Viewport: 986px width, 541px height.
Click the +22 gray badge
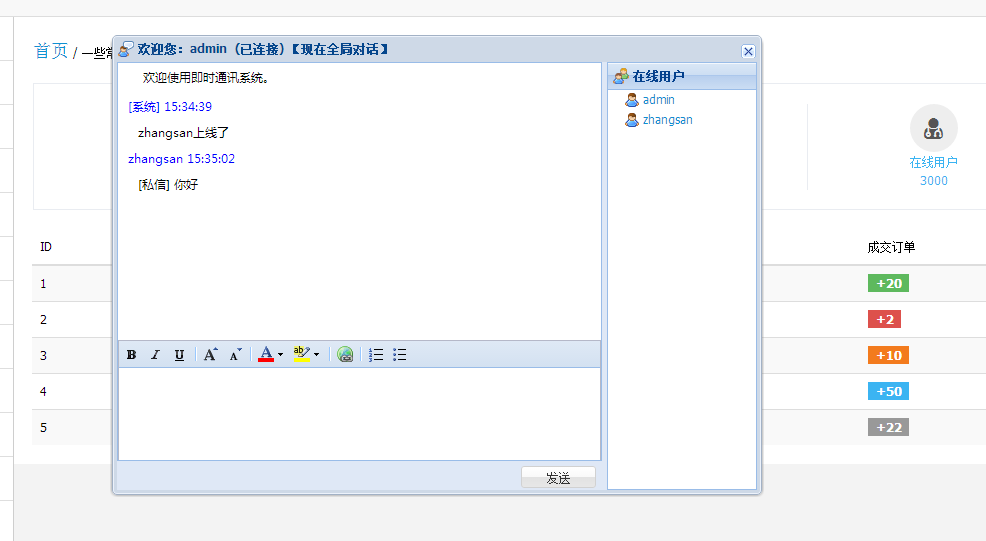pyautogui.click(x=889, y=427)
